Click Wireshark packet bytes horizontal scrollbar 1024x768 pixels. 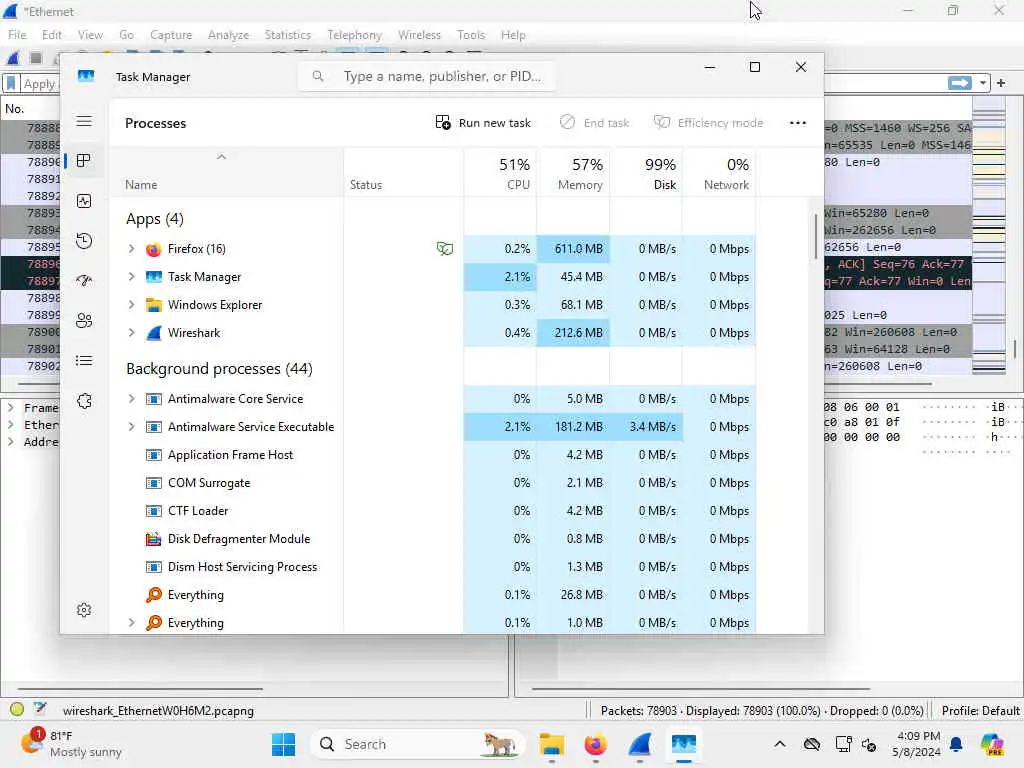[x=700, y=688]
